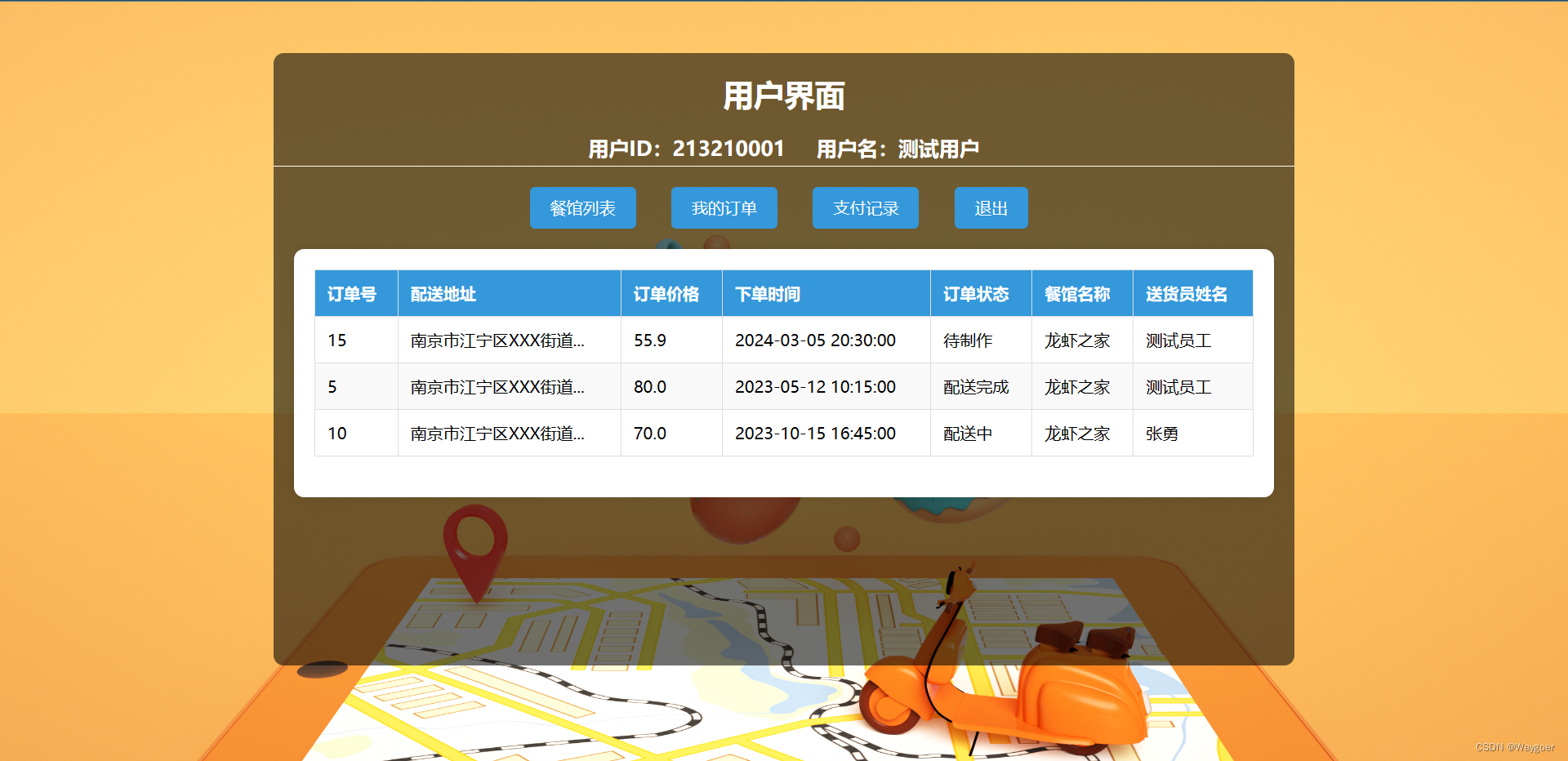1568x761 pixels.
Task: Click the 用户名: 测试用户 text
Action: click(x=898, y=149)
